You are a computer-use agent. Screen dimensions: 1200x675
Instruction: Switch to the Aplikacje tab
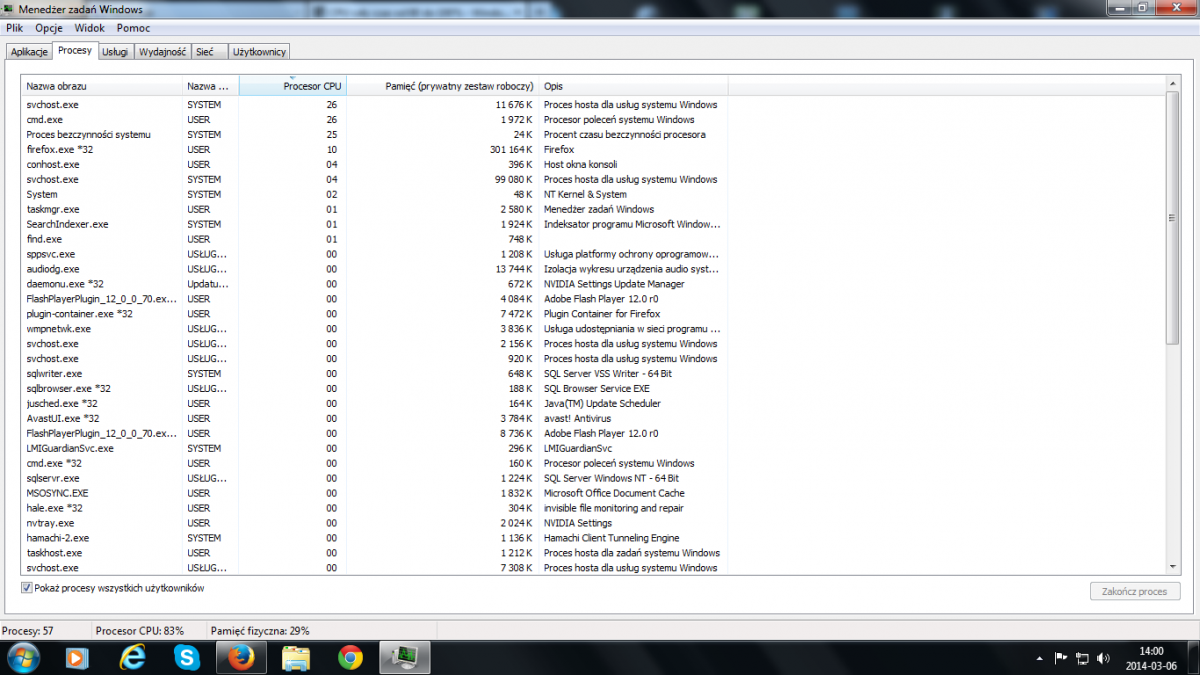[29, 51]
